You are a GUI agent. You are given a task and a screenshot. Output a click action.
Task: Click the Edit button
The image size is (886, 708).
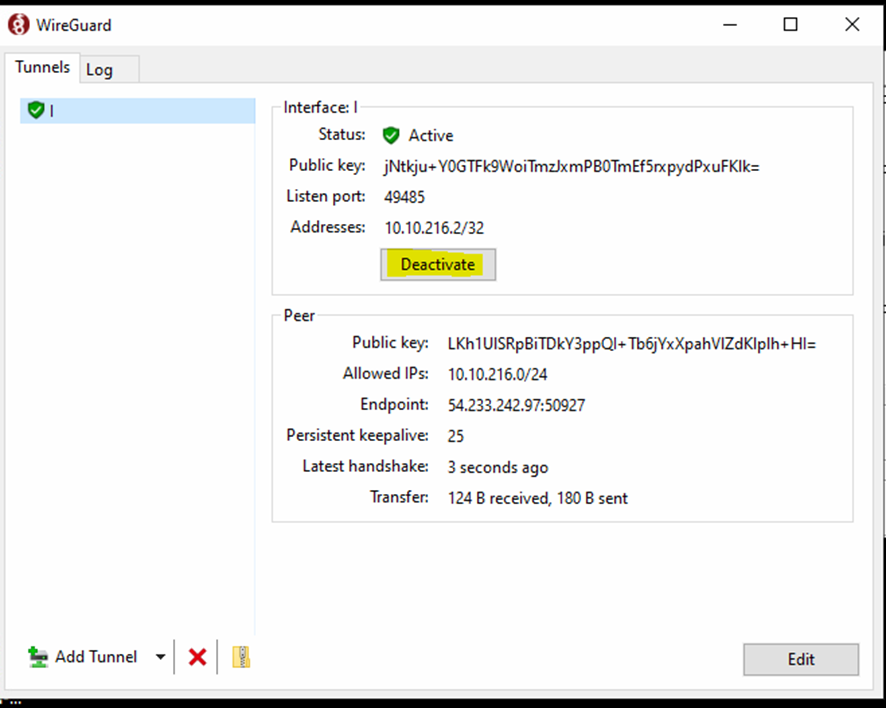point(800,659)
